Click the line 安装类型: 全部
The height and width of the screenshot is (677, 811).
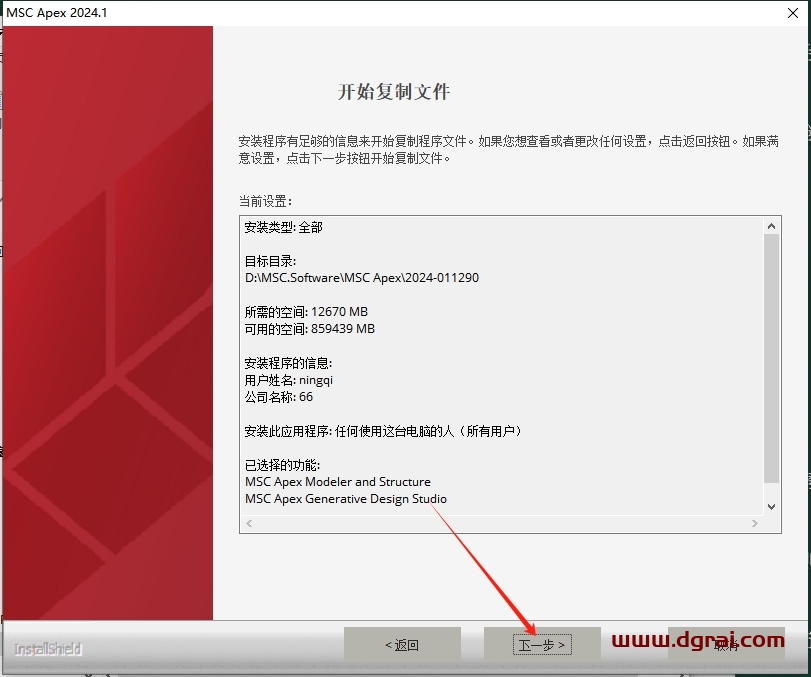(x=283, y=227)
